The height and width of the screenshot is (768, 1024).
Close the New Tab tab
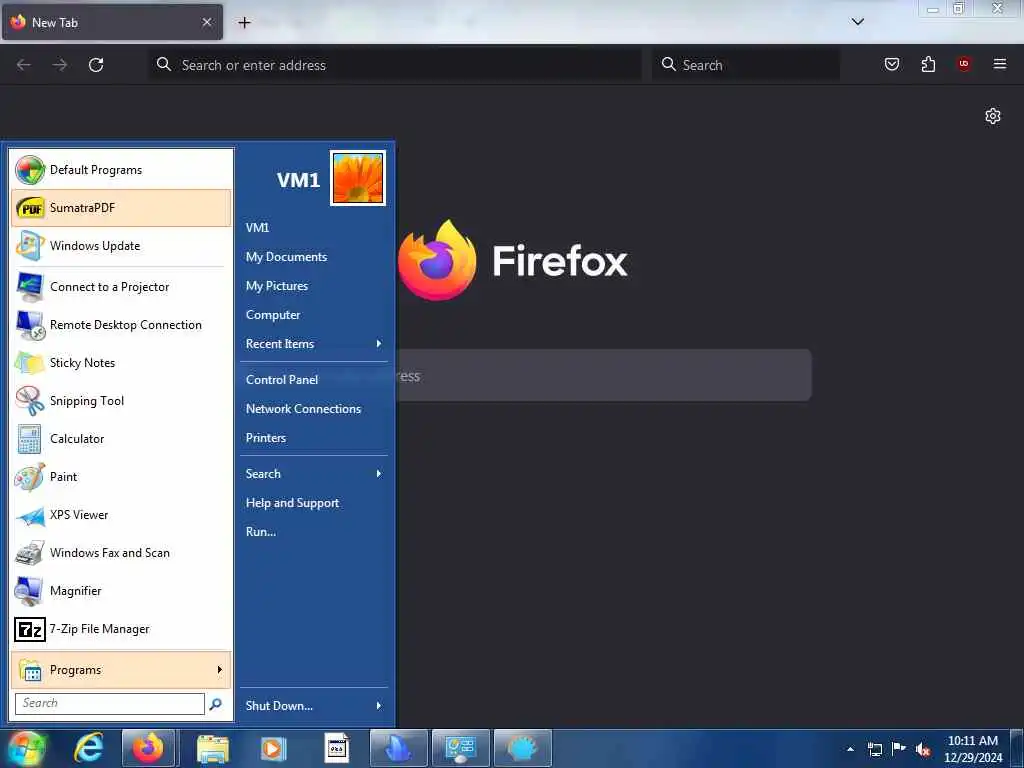point(207,22)
